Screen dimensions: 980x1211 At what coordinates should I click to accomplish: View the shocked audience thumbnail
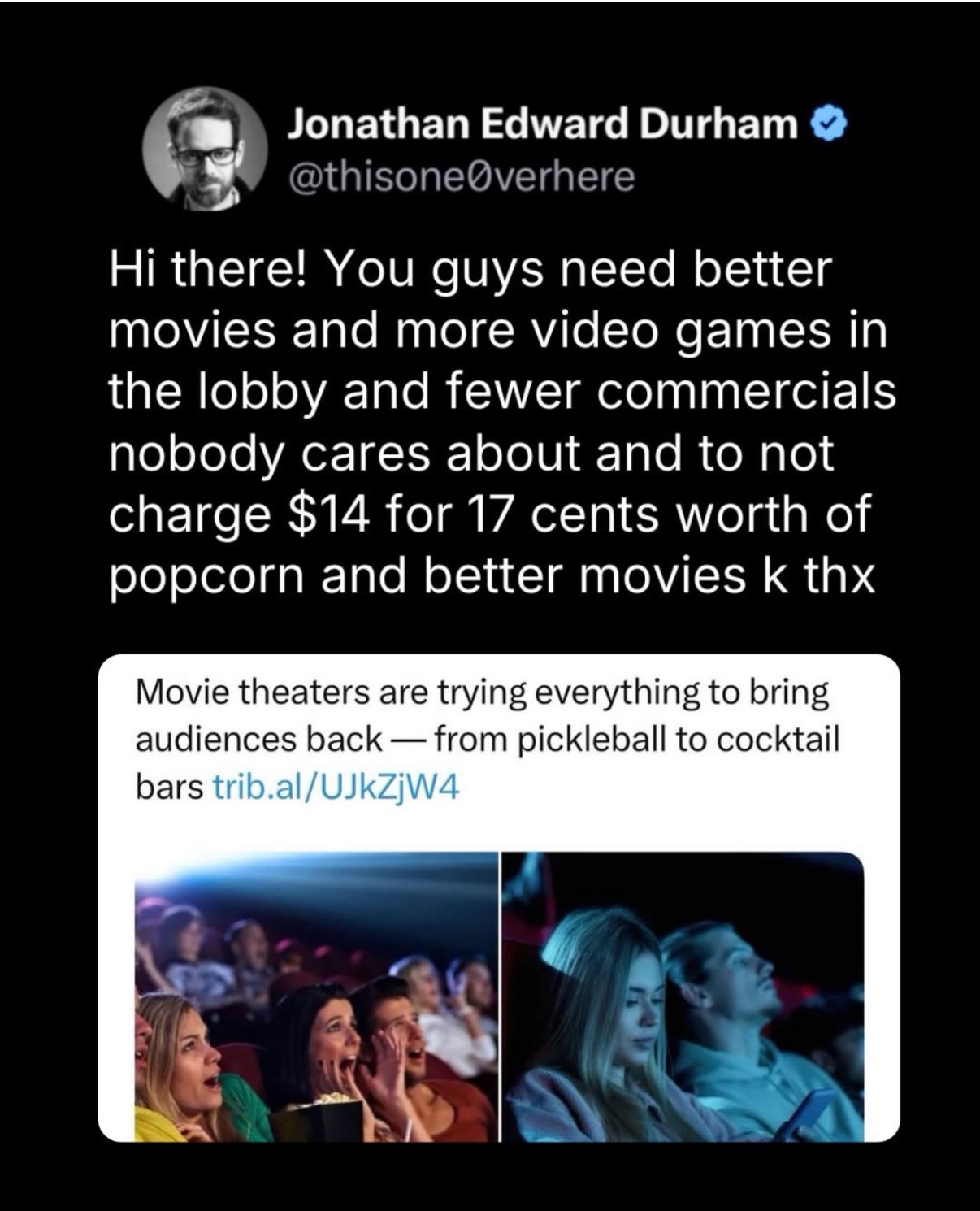tap(315, 996)
